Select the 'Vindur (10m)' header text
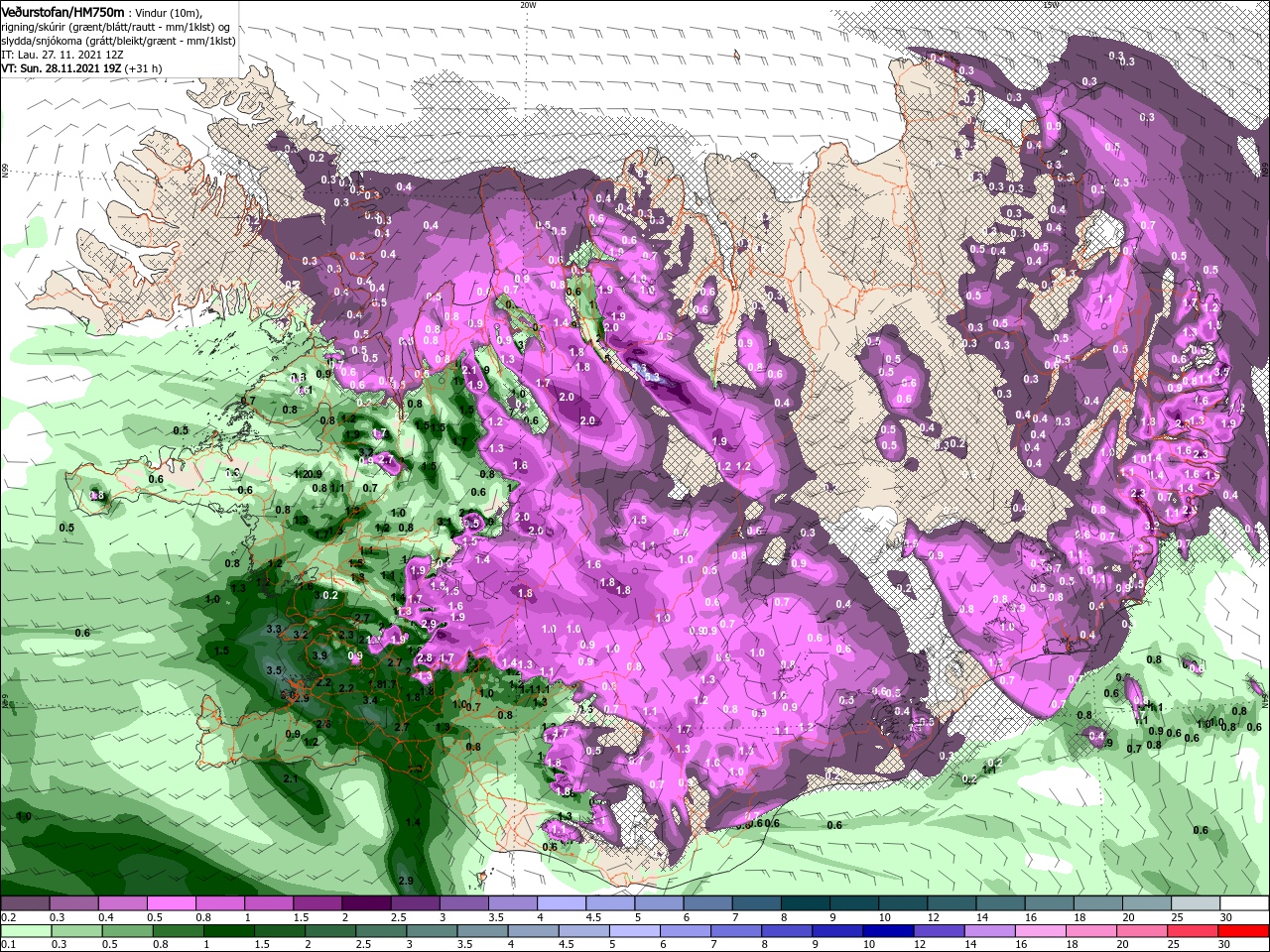 pos(170,12)
